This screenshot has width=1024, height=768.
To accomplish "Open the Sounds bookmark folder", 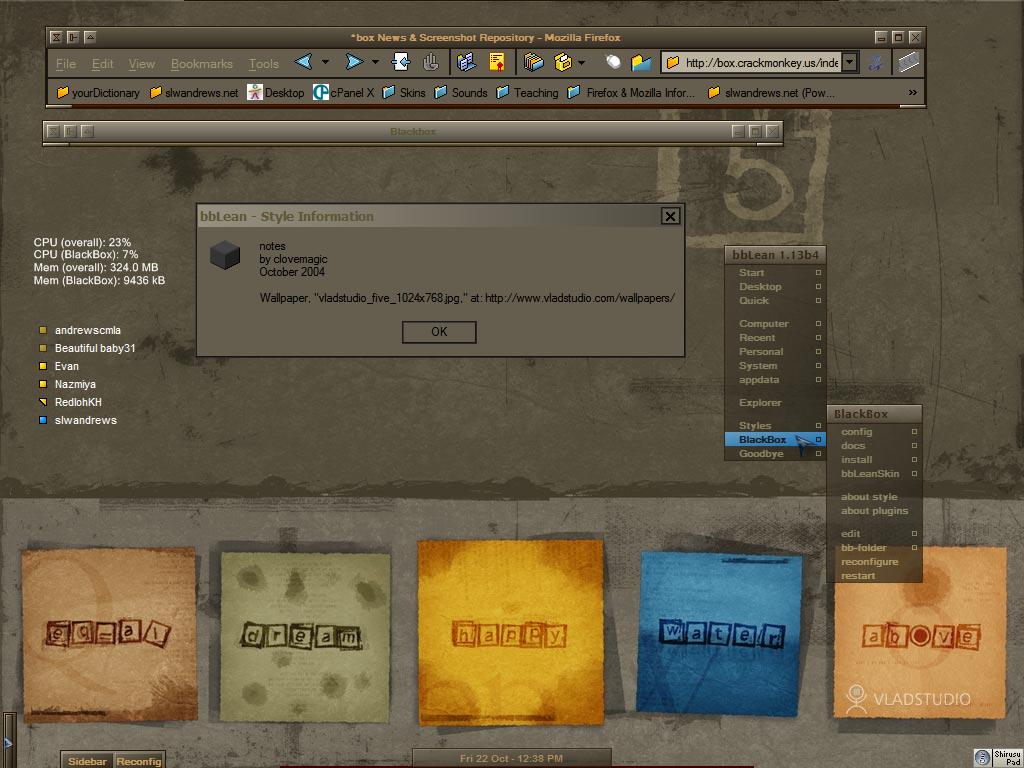I will coord(461,93).
